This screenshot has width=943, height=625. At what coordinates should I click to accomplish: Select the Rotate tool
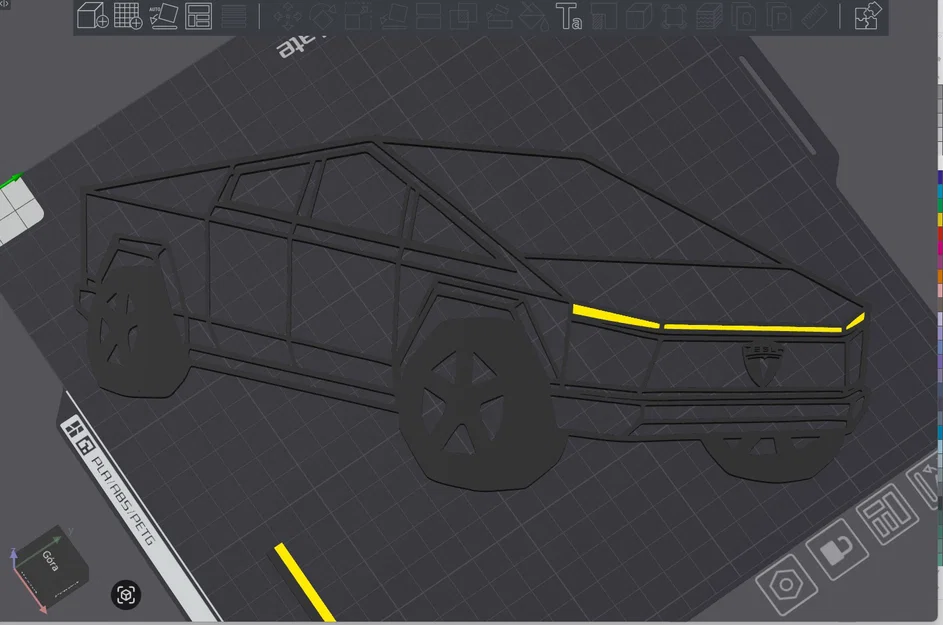point(322,16)
